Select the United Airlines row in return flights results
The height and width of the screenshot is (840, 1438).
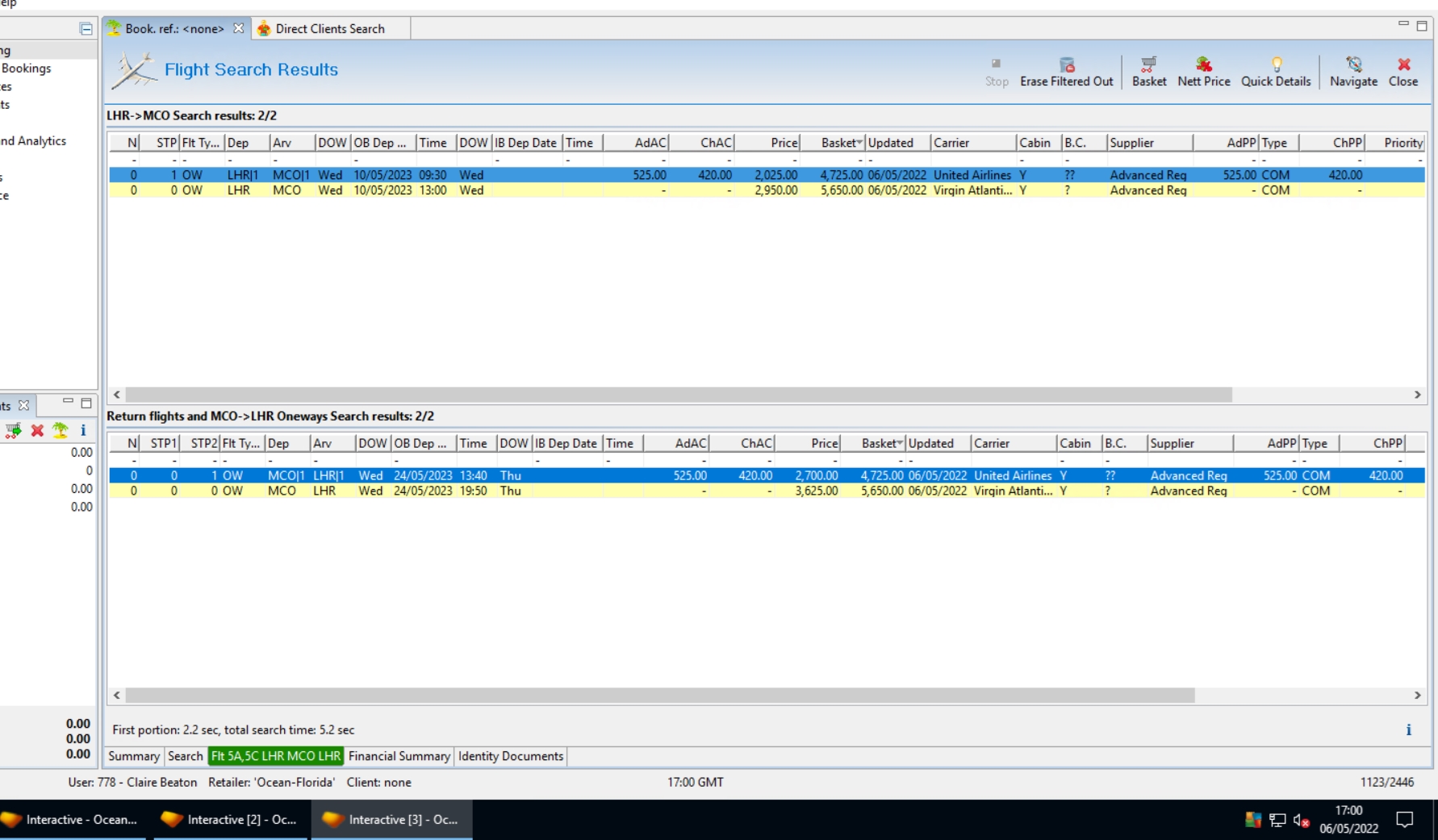click(767, 476)
